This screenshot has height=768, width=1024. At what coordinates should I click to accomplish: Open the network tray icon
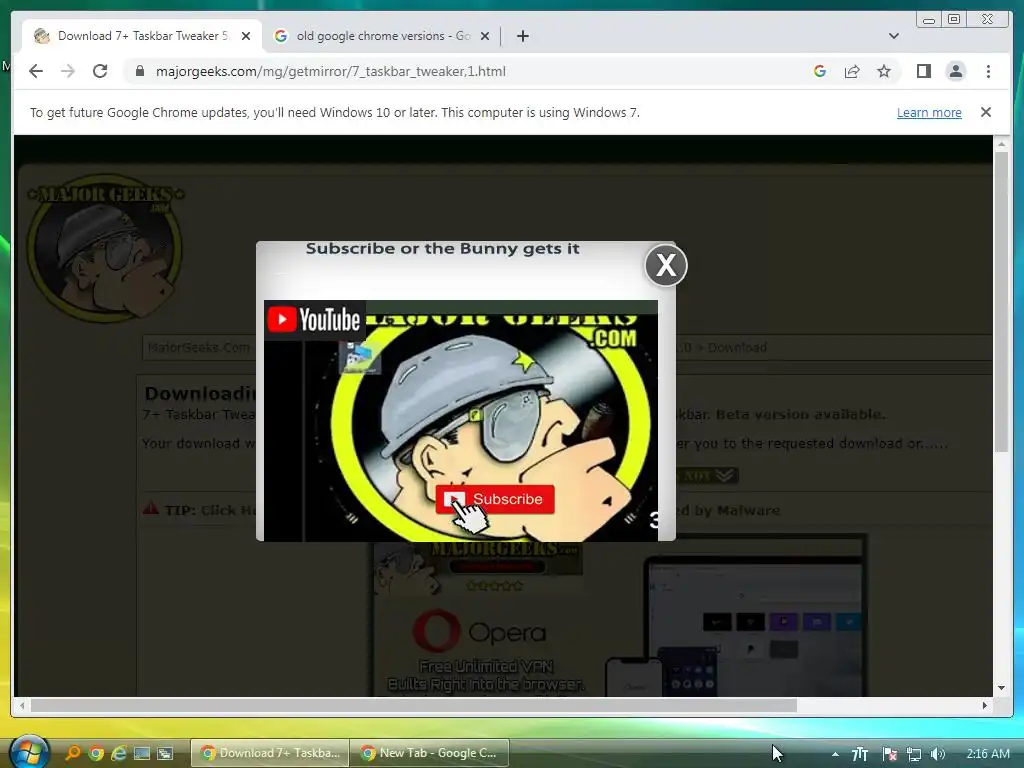pos(914,754)
